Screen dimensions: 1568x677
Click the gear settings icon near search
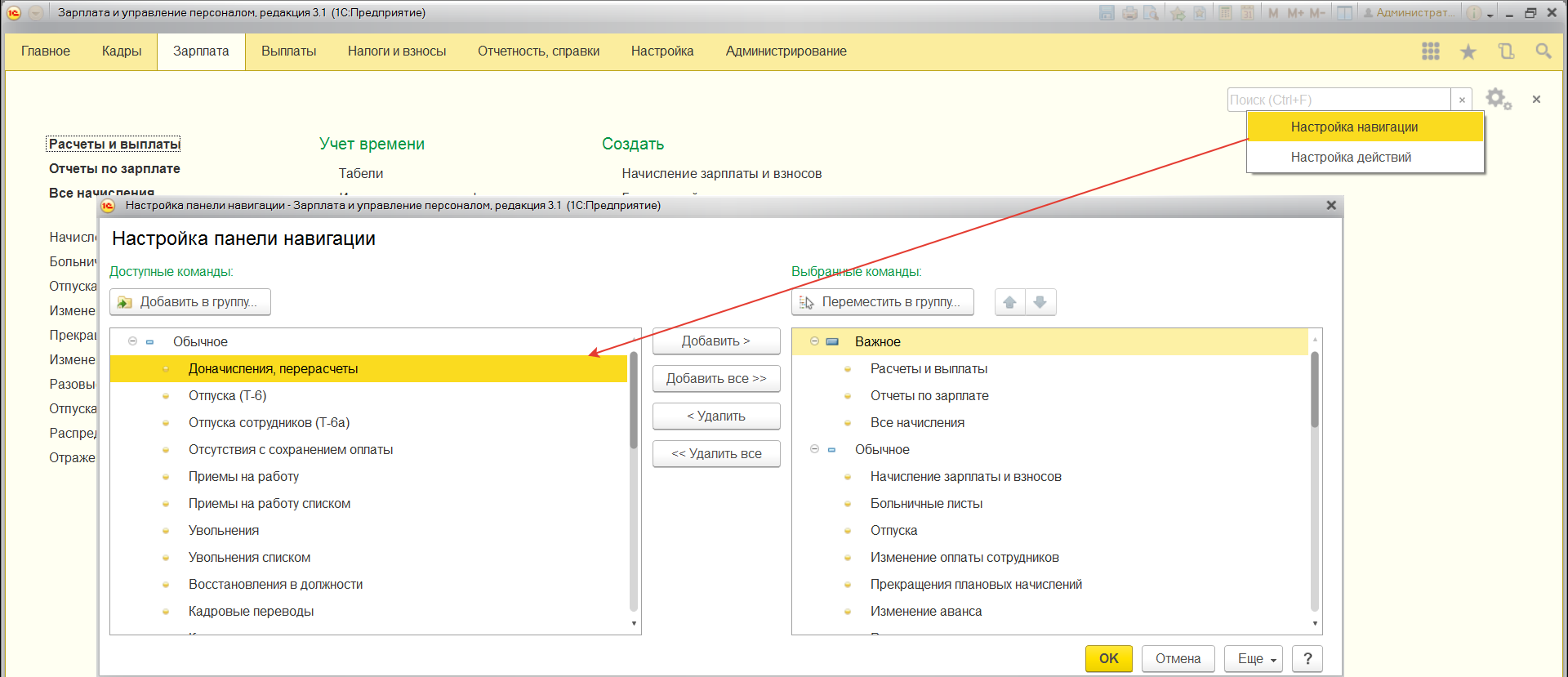click(1498, 99)
